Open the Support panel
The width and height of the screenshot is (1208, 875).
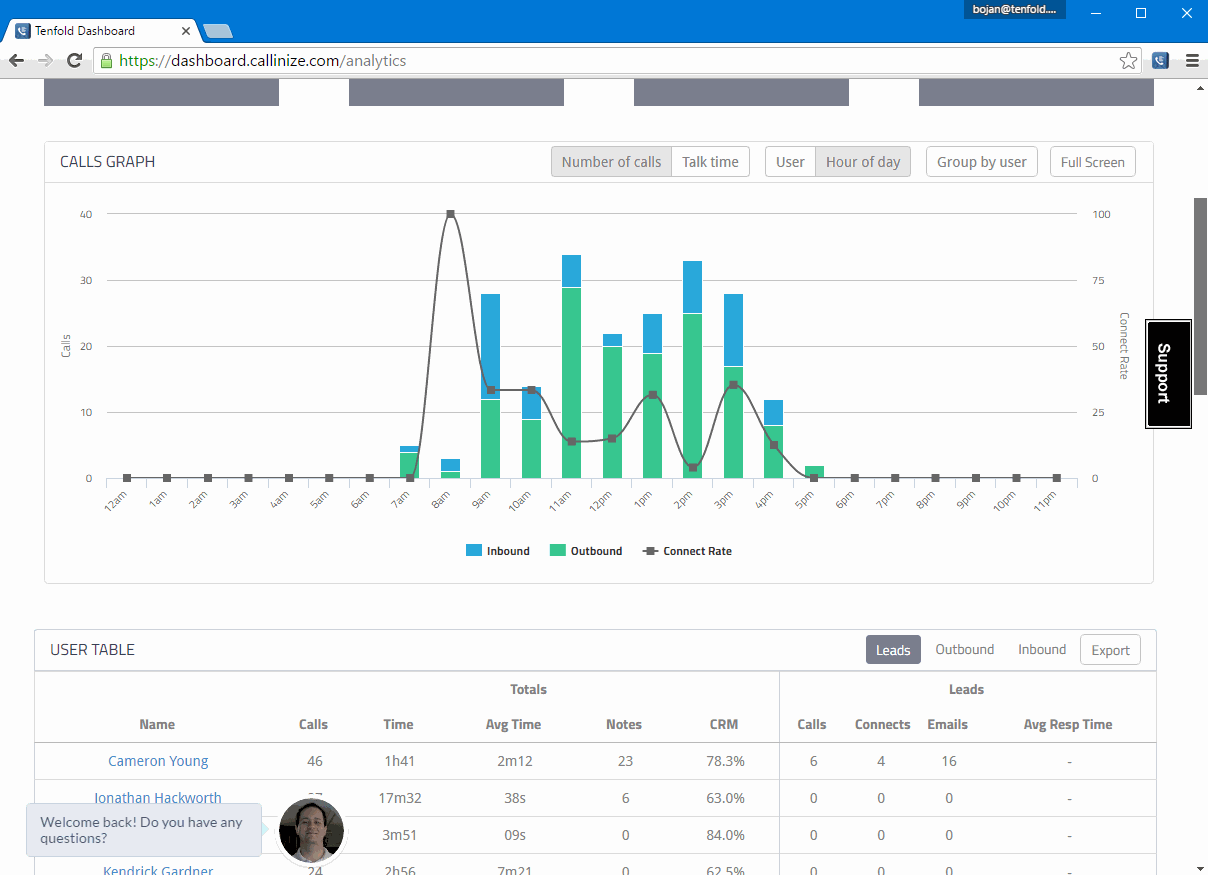tap(1168, 373)
